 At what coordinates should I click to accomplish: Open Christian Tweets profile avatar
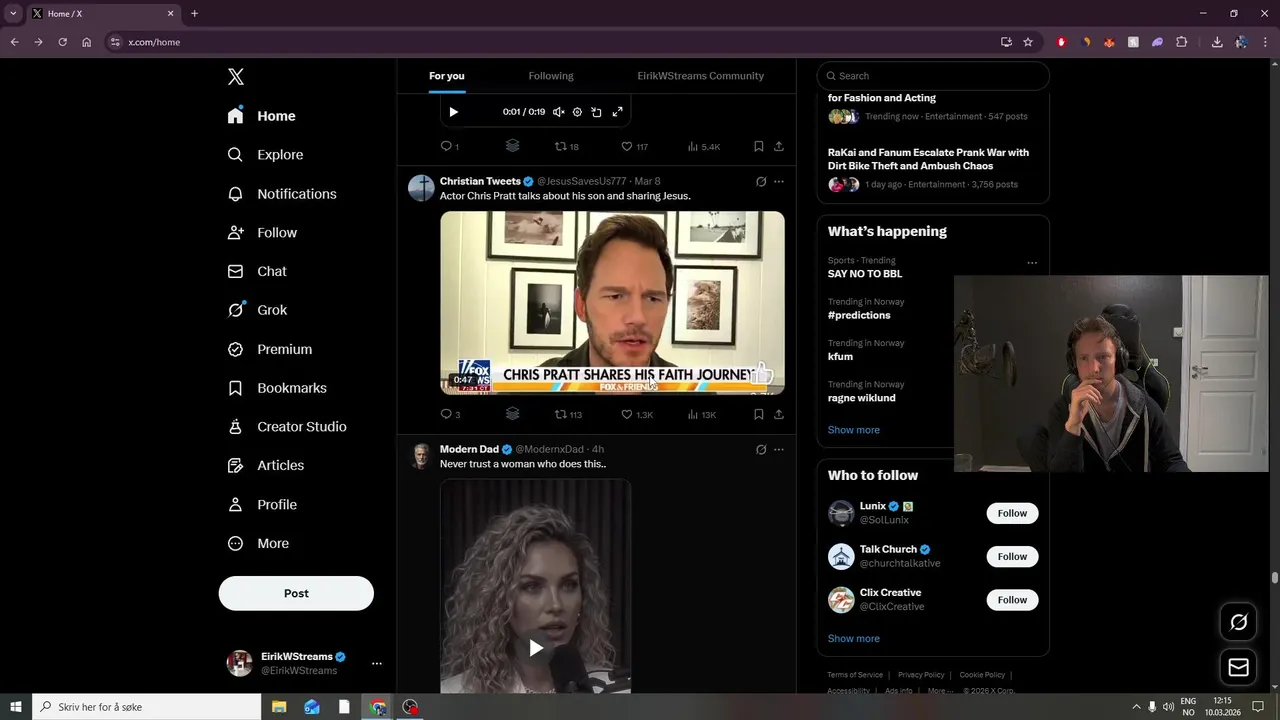[x=421, y=188]
